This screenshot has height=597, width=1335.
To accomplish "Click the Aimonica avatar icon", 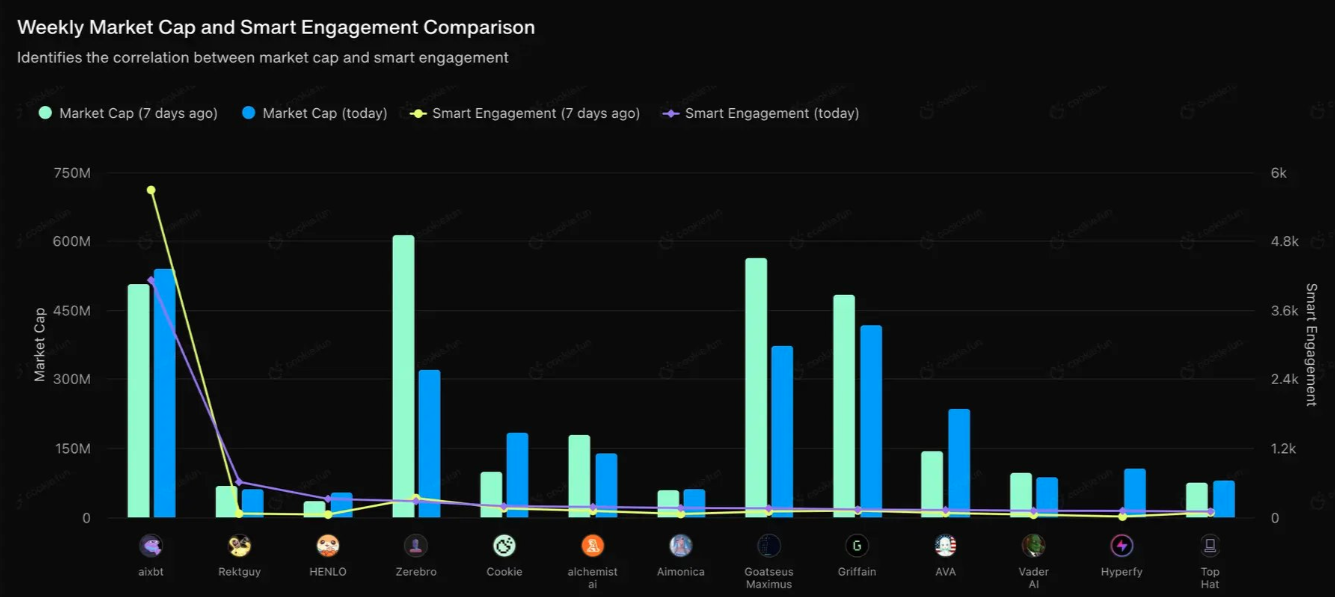I will click(x=681, y=546).
